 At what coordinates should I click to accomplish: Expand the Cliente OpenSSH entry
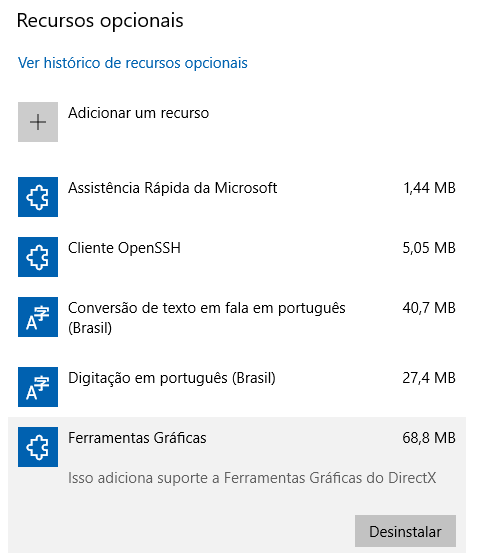click(237, 257)
